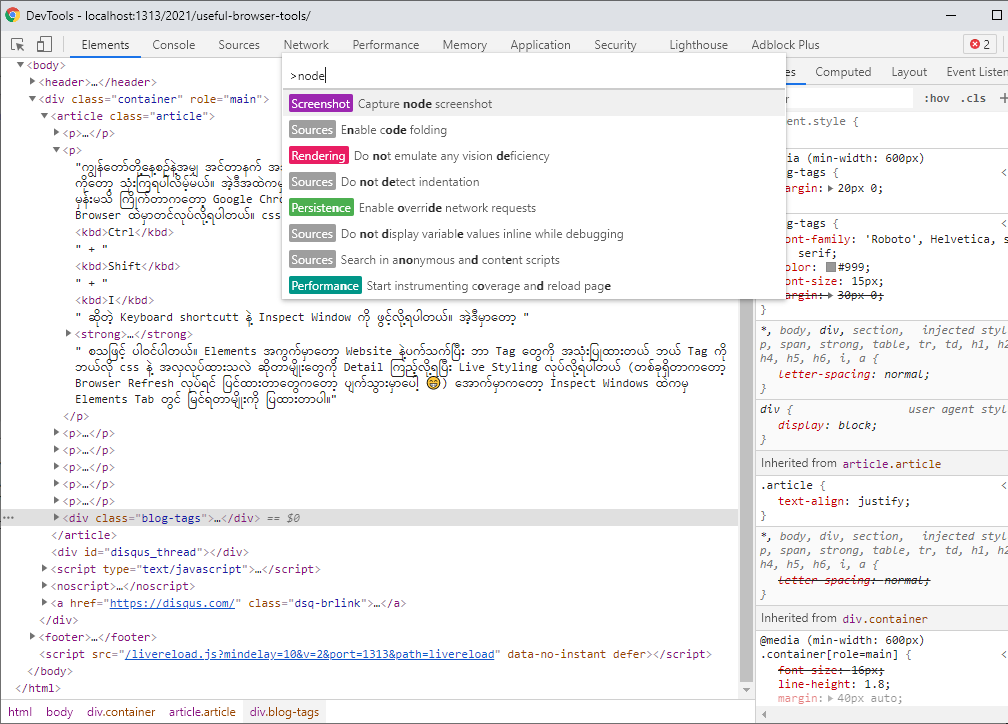Toggle the .cls classes button
This screenshot has height=724, width=1008.
pyautogui.click(x=973, y=98)
